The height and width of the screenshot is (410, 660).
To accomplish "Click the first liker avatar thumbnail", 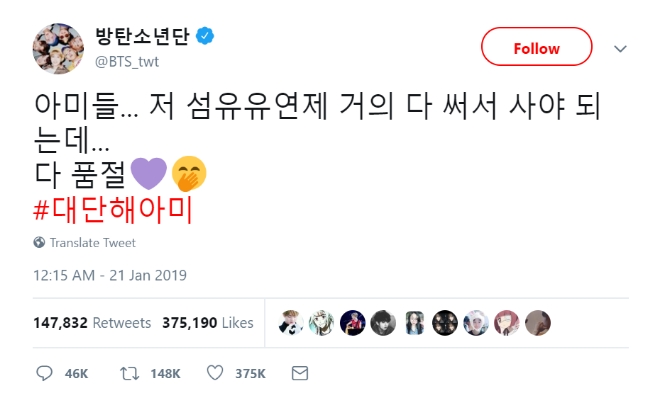I will click(291, 323).
